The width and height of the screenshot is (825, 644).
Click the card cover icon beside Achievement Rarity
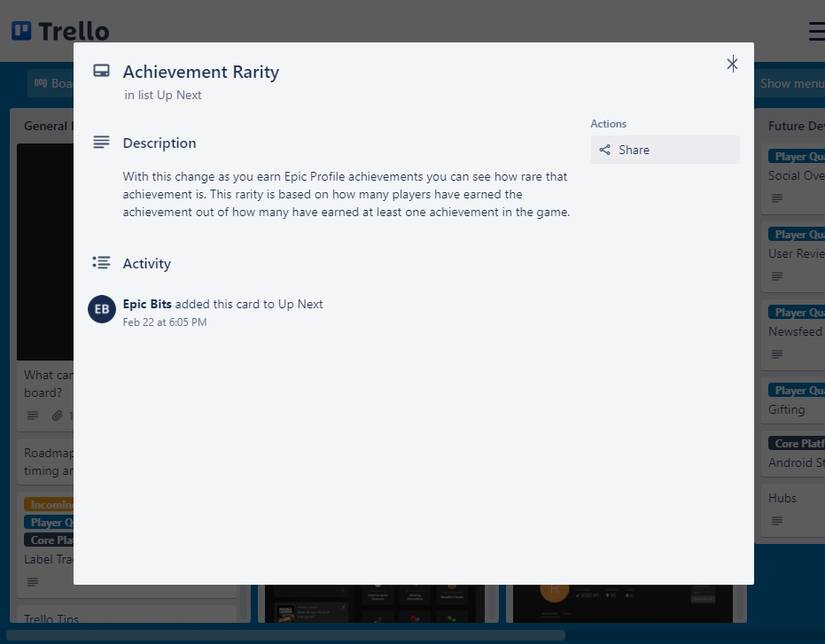100,69
